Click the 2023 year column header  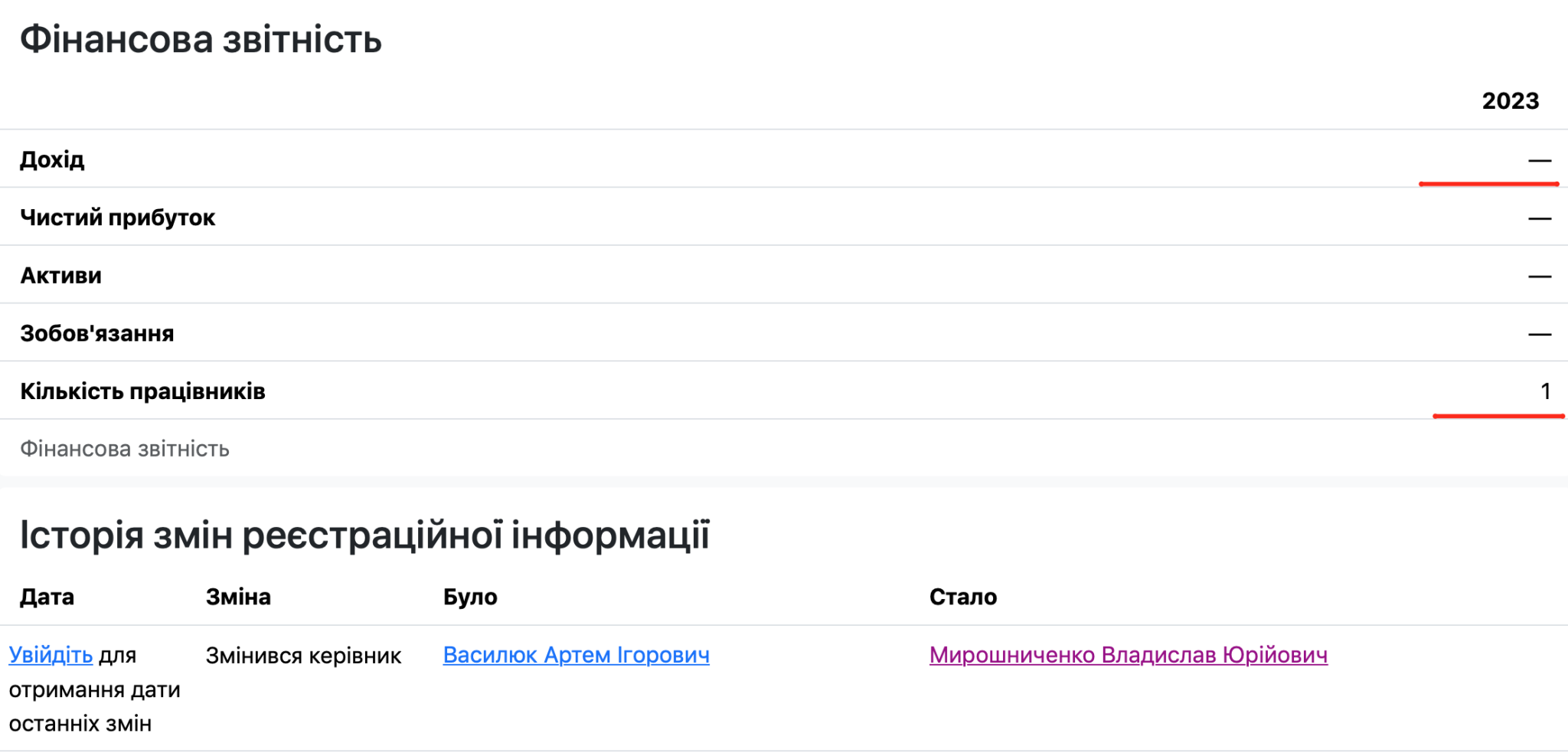click(1510, 101)
